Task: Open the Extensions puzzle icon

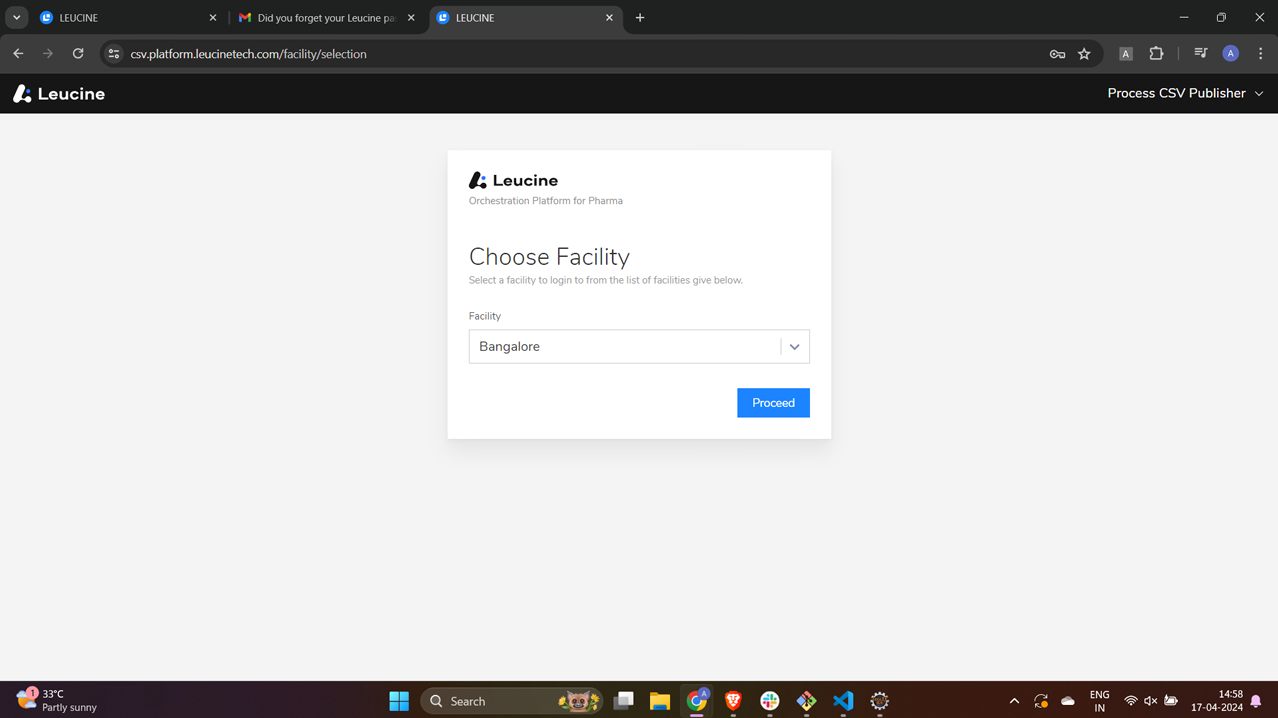Action: tap(1156, 54)
